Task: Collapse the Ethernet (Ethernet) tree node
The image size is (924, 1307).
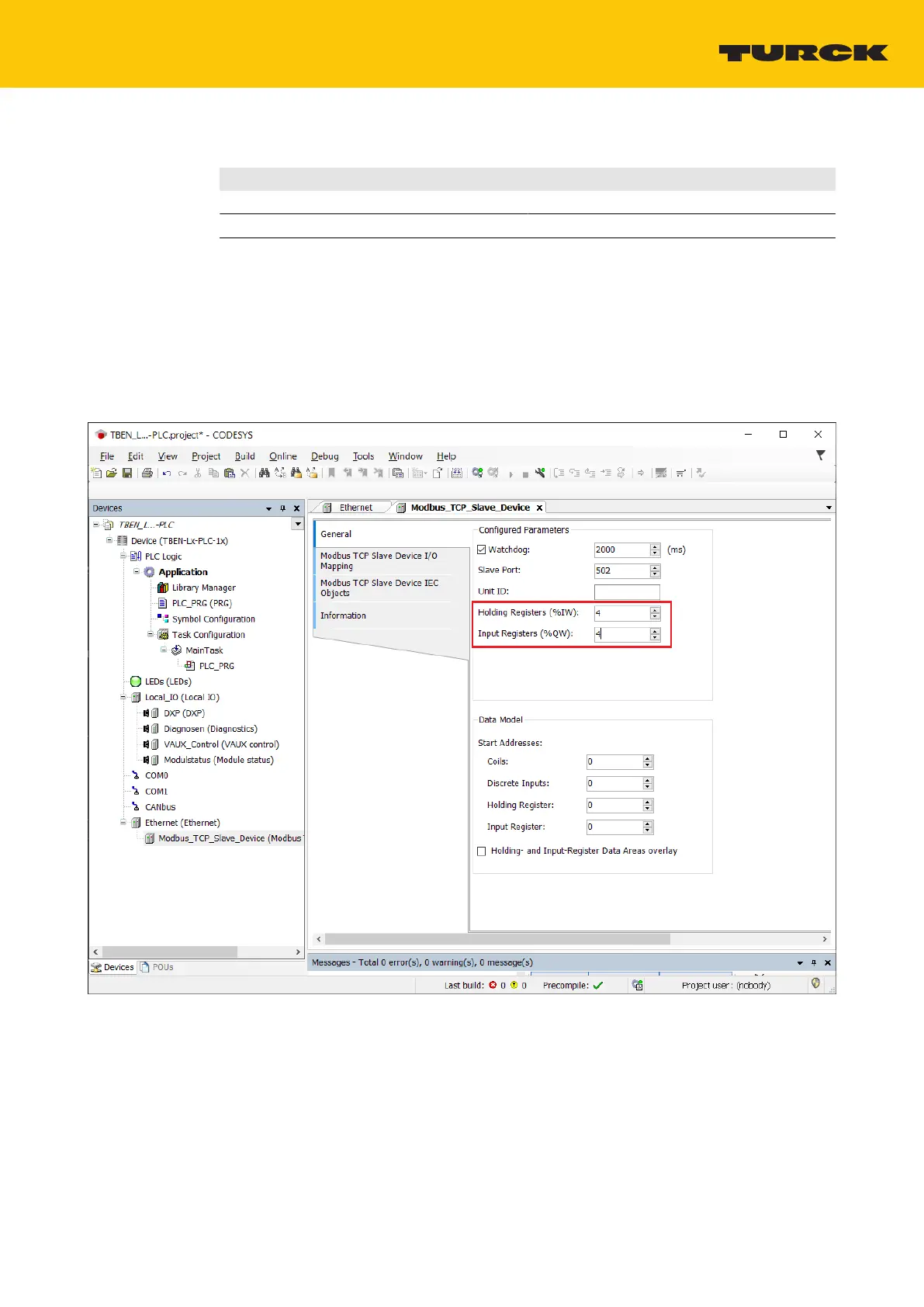Action: (123, 822)
